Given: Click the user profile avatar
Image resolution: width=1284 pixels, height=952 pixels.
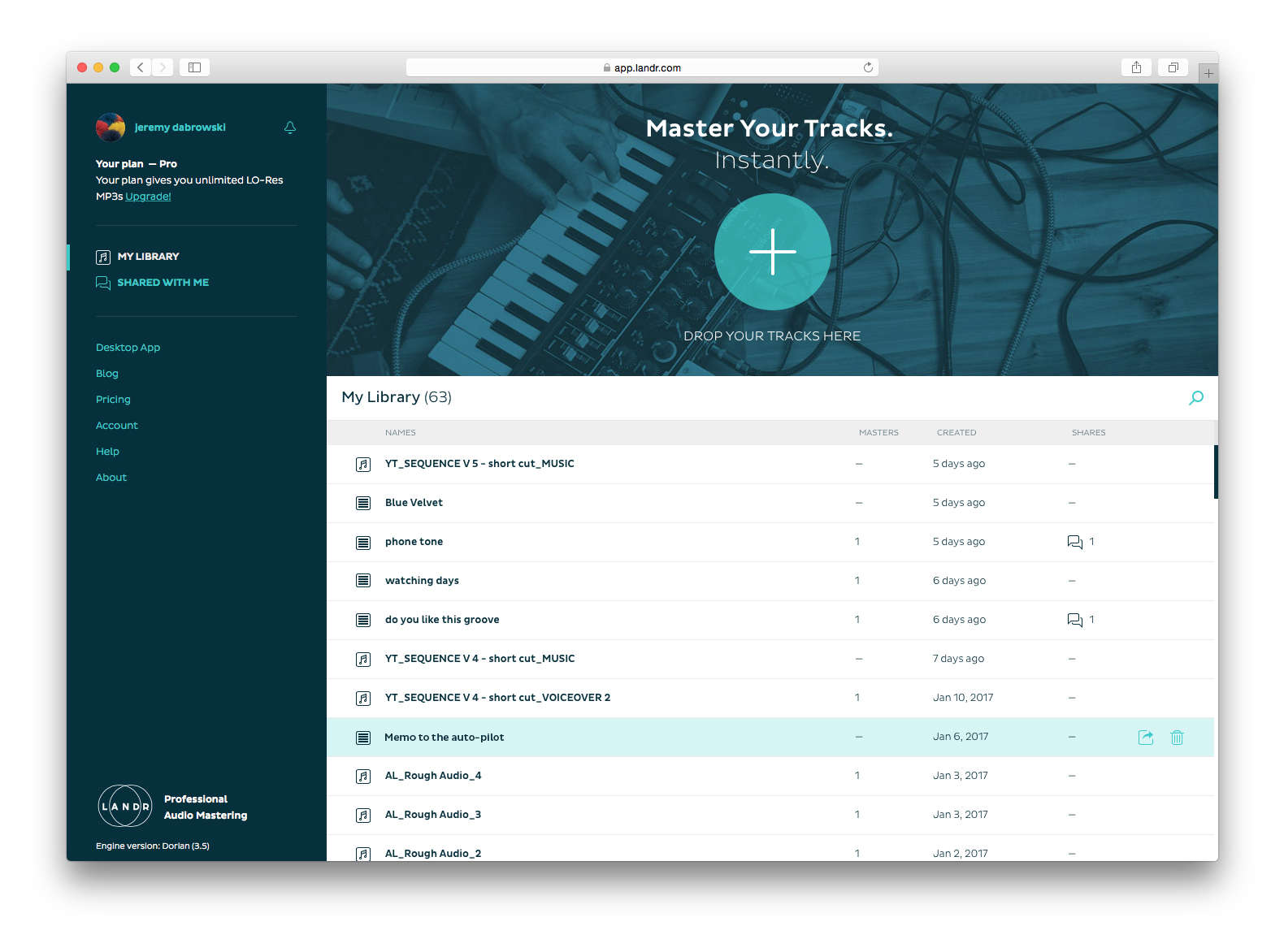Looking at the screenshot, I should coord(111,128).
